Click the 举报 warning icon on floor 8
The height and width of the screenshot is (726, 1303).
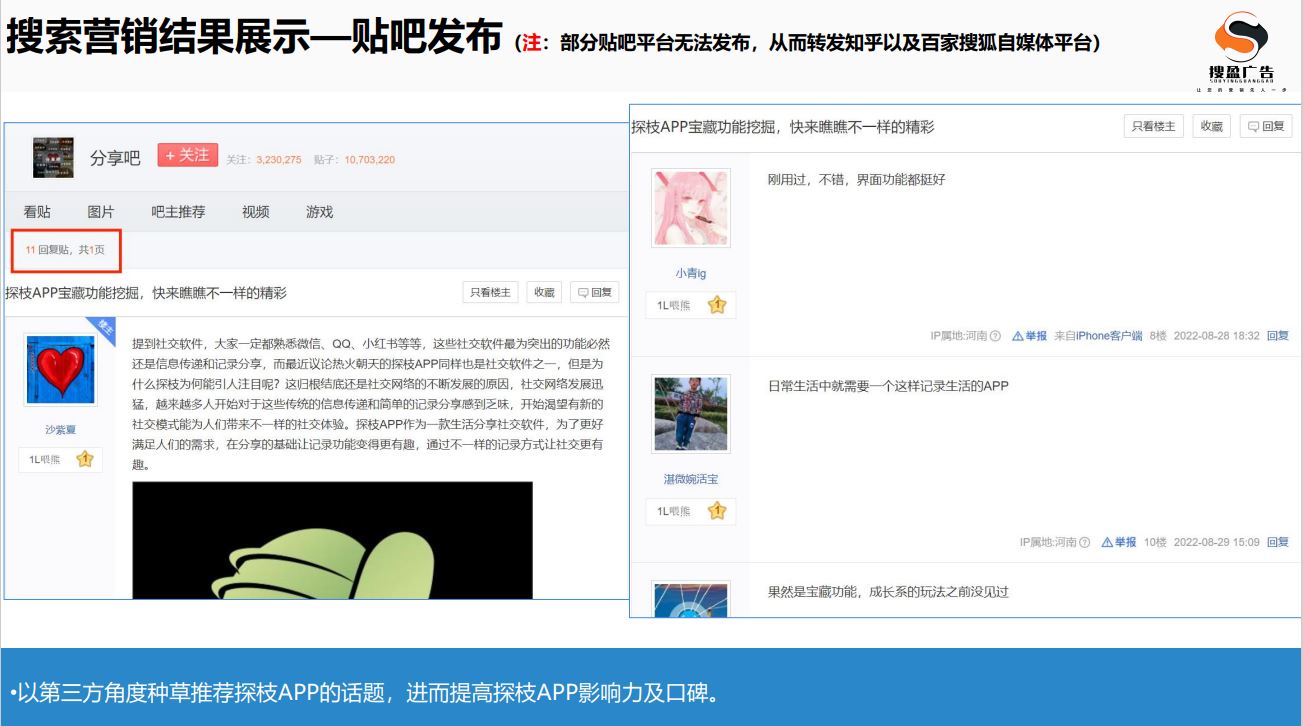click(1018, 337)
